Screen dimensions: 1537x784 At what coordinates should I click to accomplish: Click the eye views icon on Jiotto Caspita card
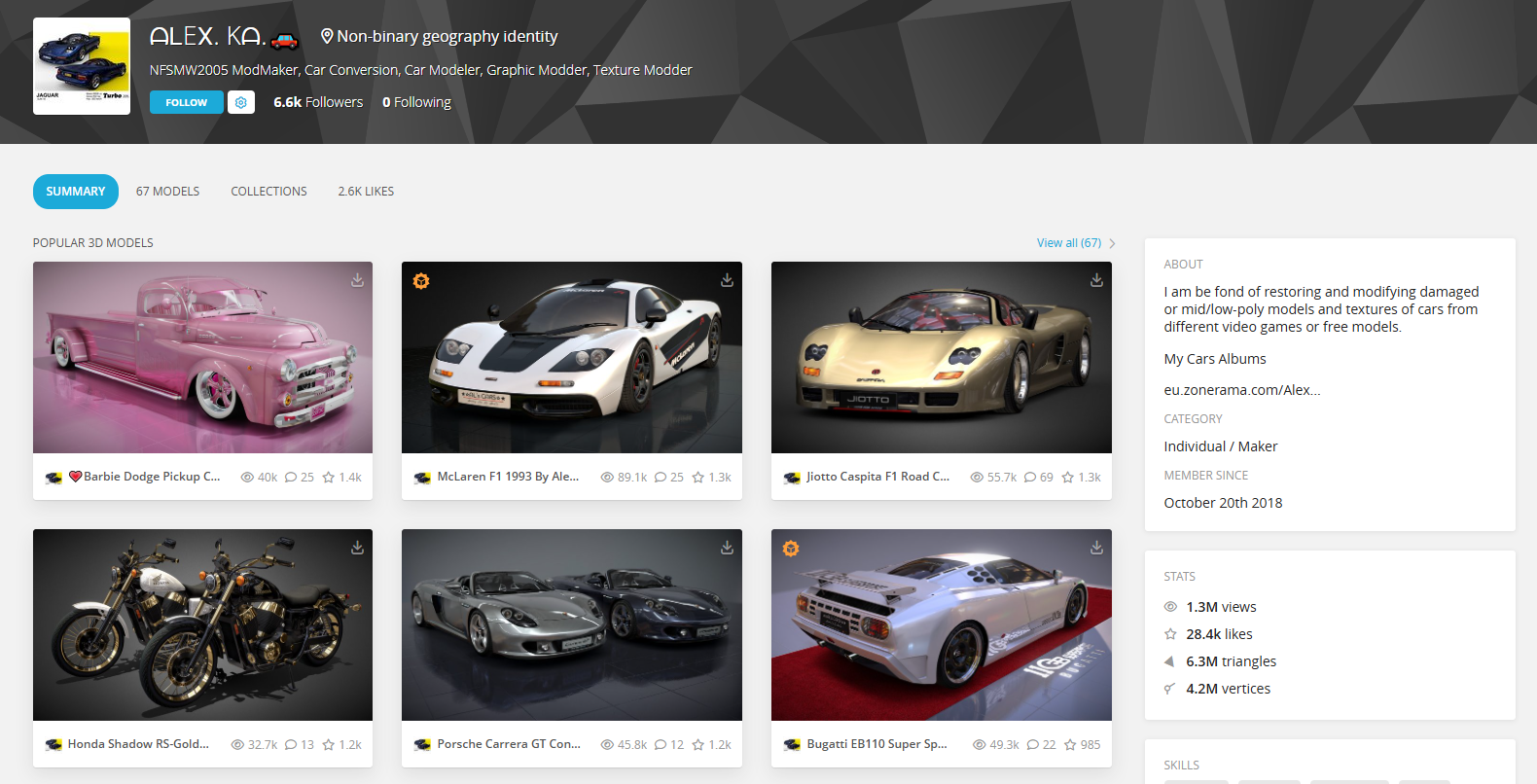[977, 478]
